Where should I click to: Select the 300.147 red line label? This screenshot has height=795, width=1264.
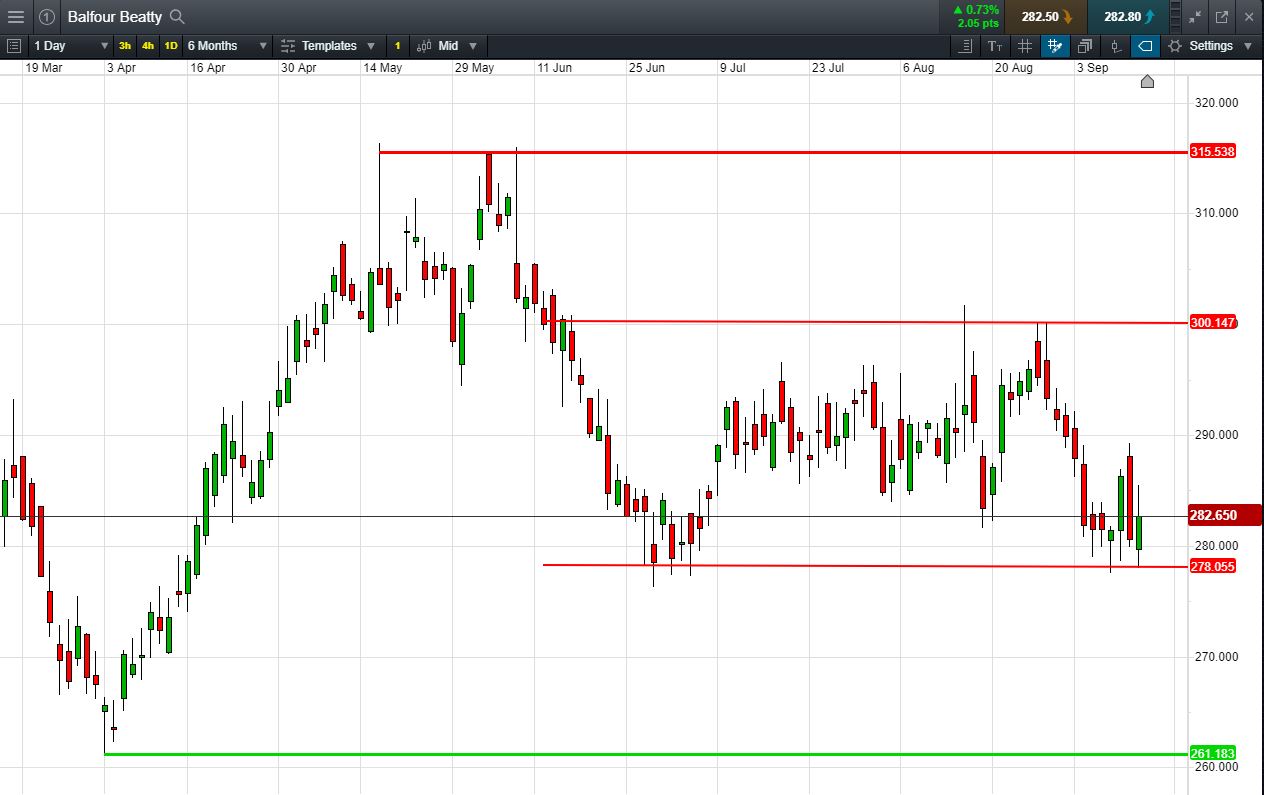(x=1213, y=322)
